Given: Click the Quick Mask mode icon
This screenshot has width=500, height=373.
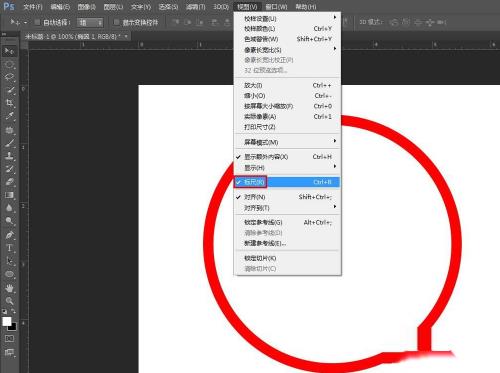Looking at the screenshot, I should (x=9, y=339).
